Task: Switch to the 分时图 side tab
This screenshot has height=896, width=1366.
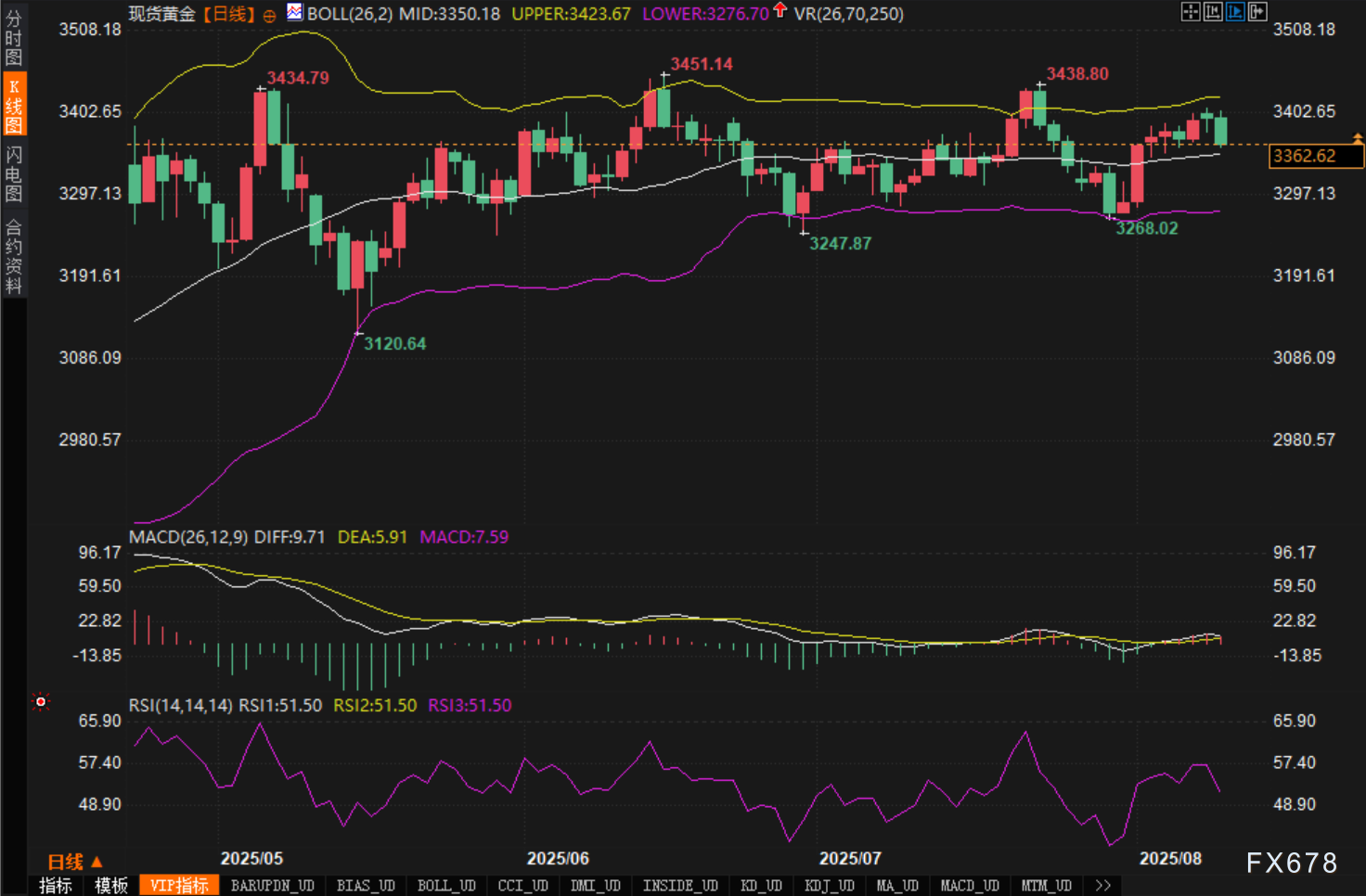Action: pos(13,38)
